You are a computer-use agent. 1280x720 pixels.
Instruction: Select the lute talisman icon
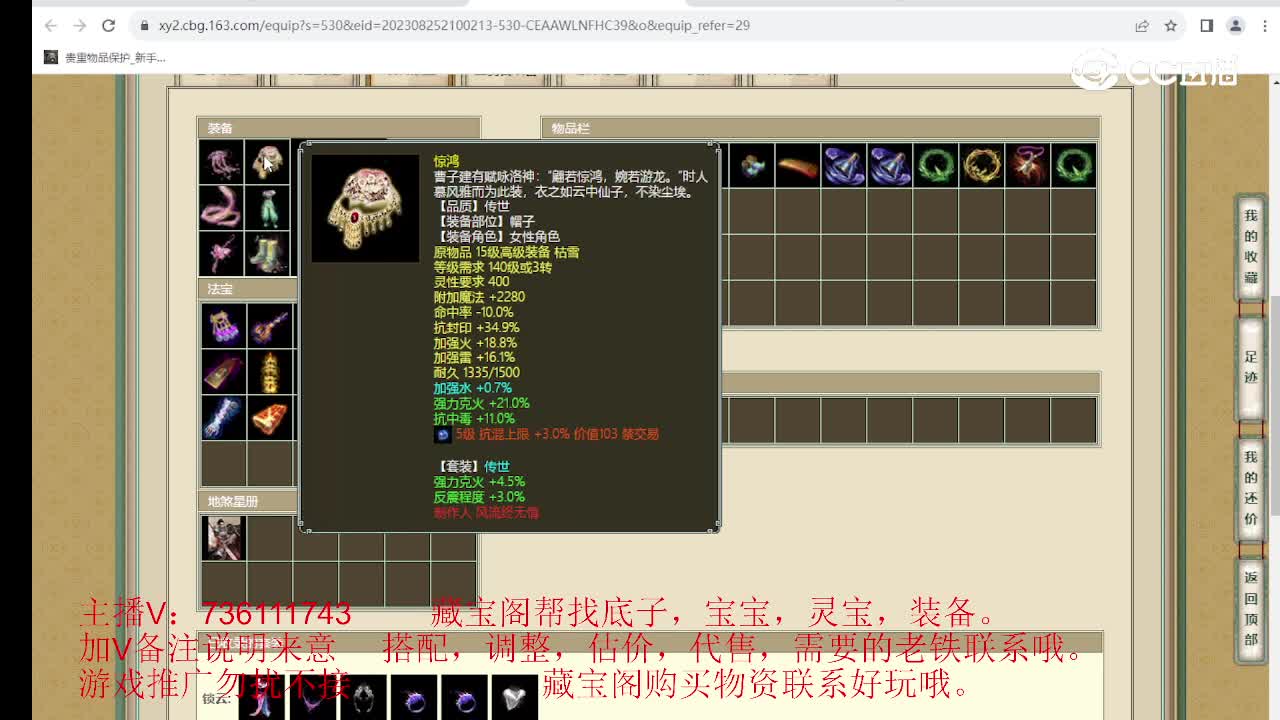tap(269, 326)
